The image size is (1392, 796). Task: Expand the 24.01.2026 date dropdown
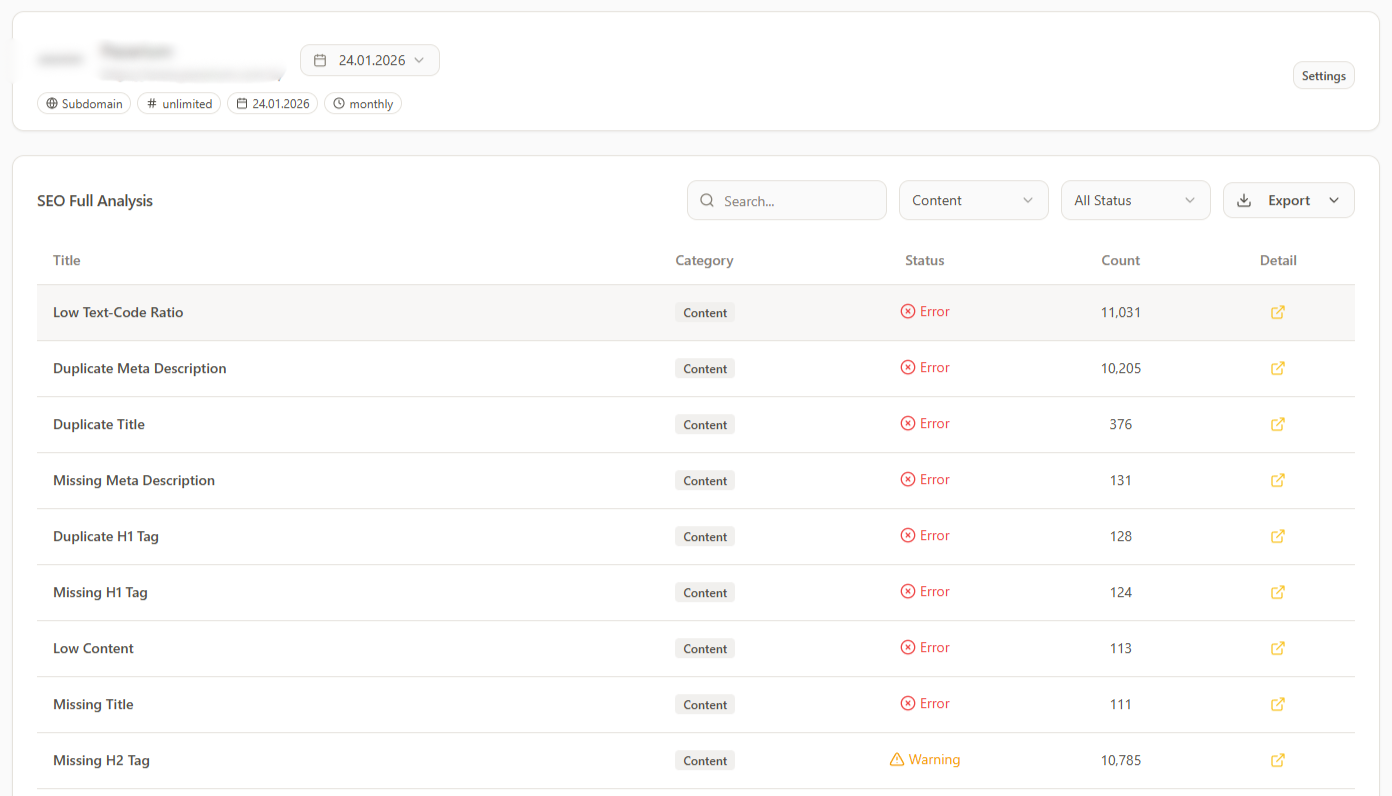[369, 60]
